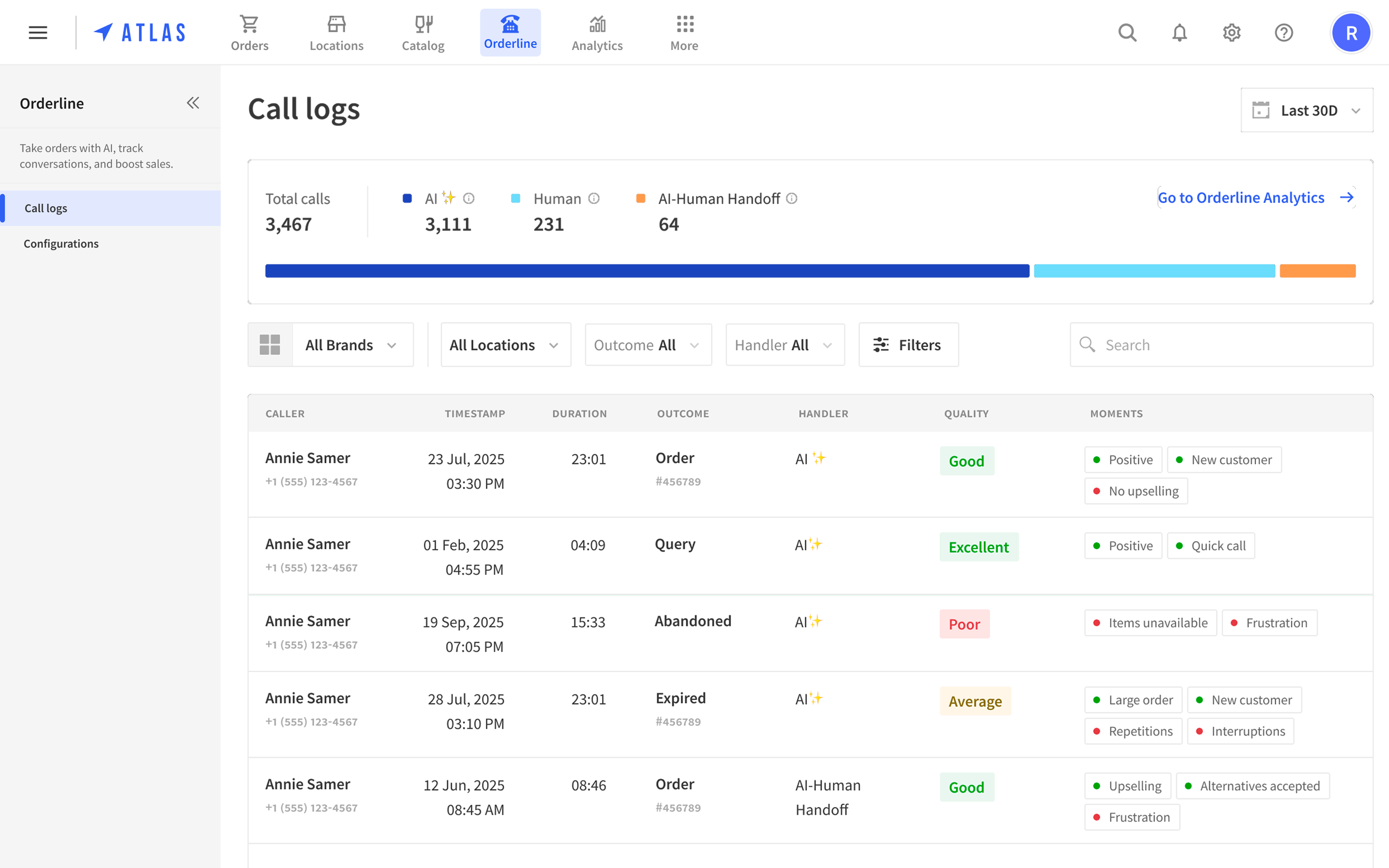Screen dimensions: 1389x868
Task: Select Configurations in the sidebar
Action: click(x=62, y=243)
